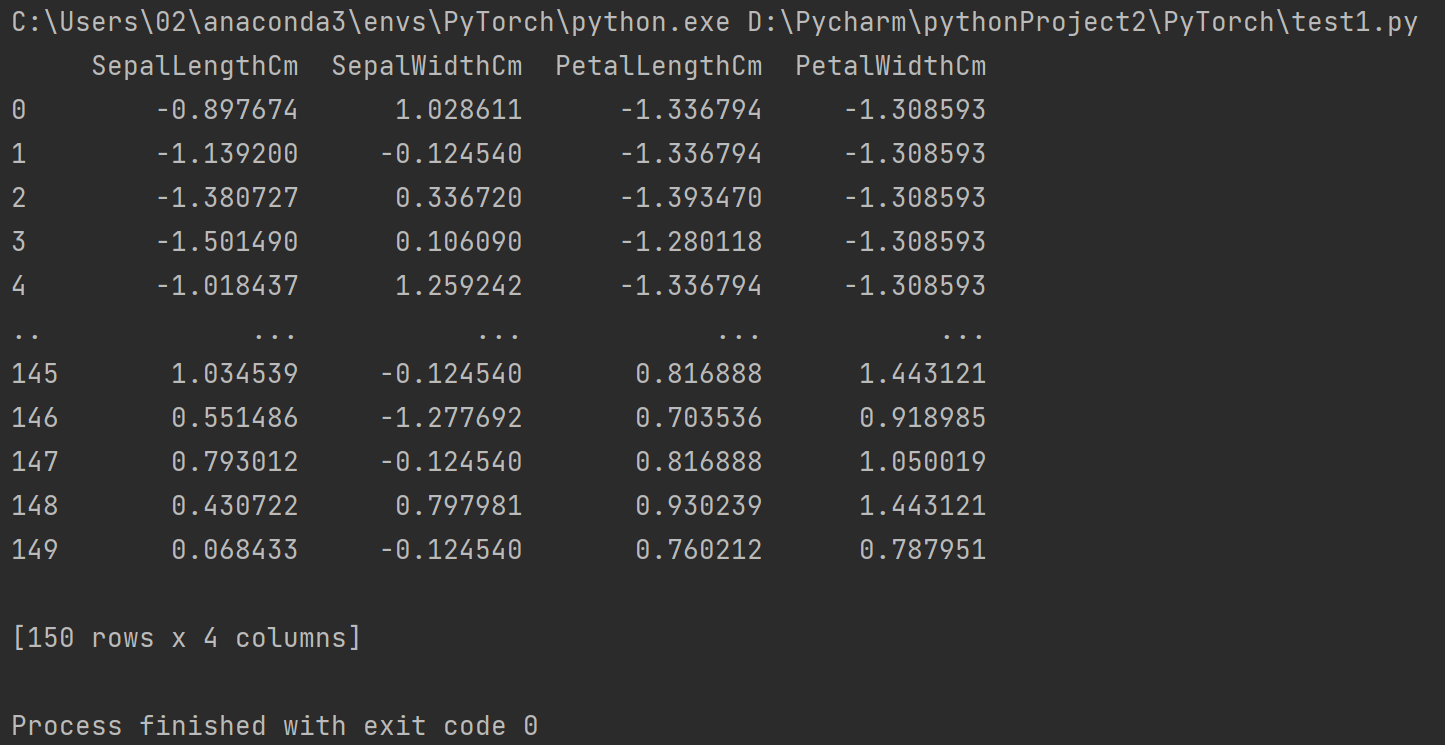This screenshot has width=1445, height=745.
Task: Click the row index 149
Action: click(35, 550)
